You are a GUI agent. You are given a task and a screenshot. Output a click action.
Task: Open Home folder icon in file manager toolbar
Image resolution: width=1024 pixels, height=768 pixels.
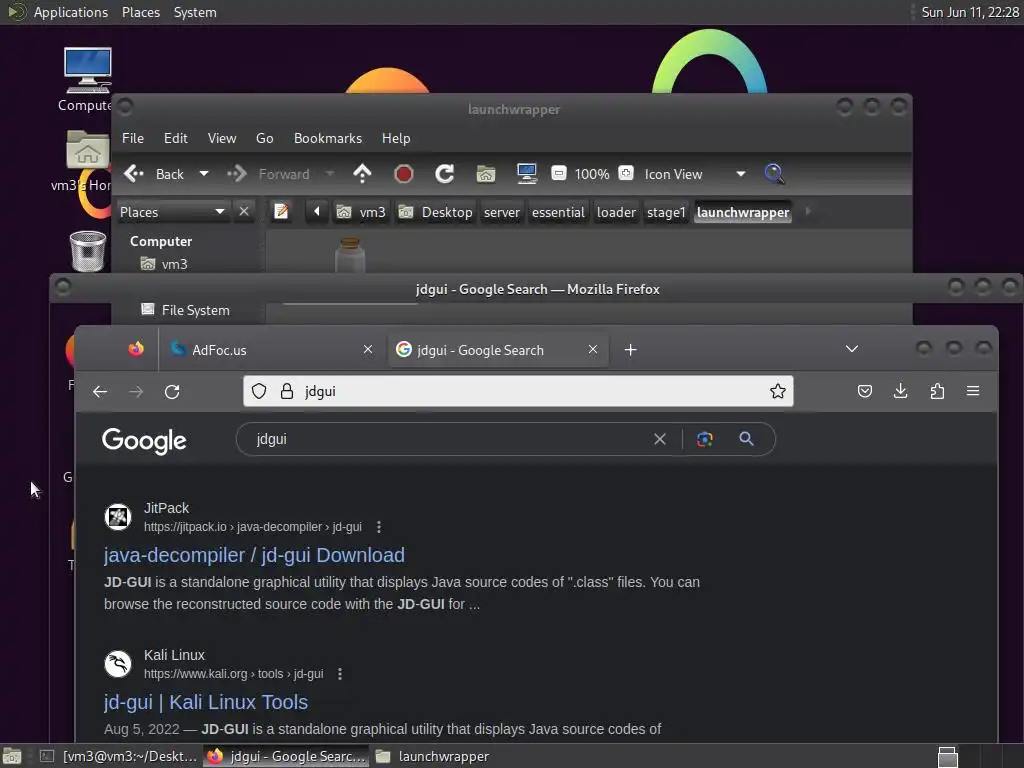(485, 174)
